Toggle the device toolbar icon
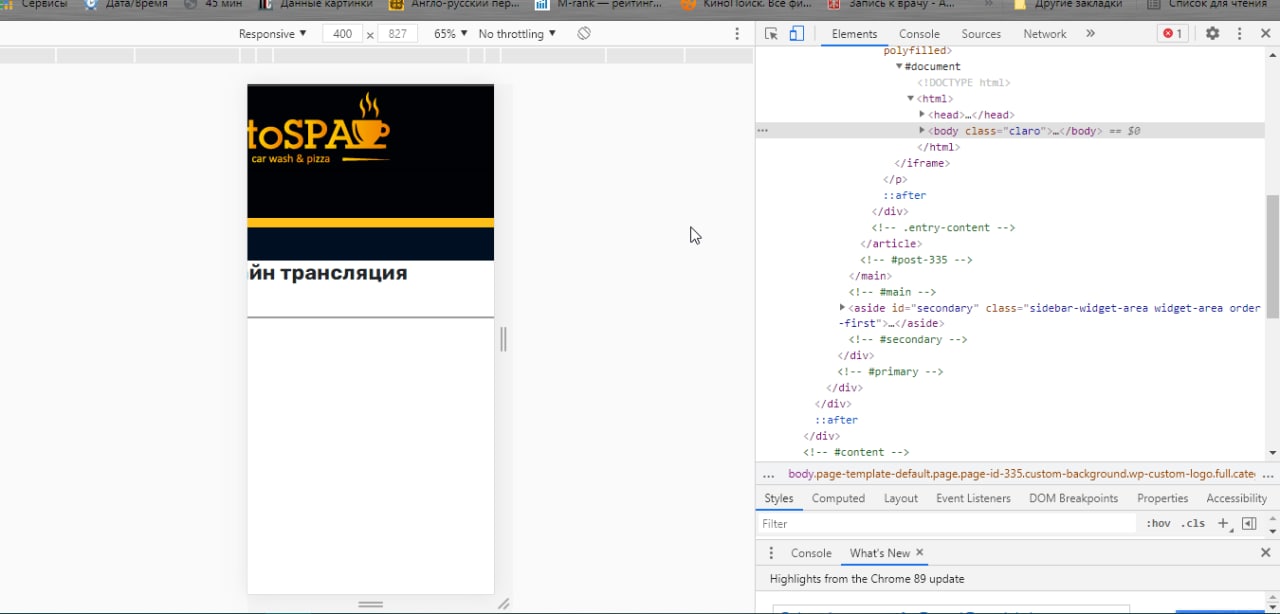1280x614 pixels. (796, 33)
